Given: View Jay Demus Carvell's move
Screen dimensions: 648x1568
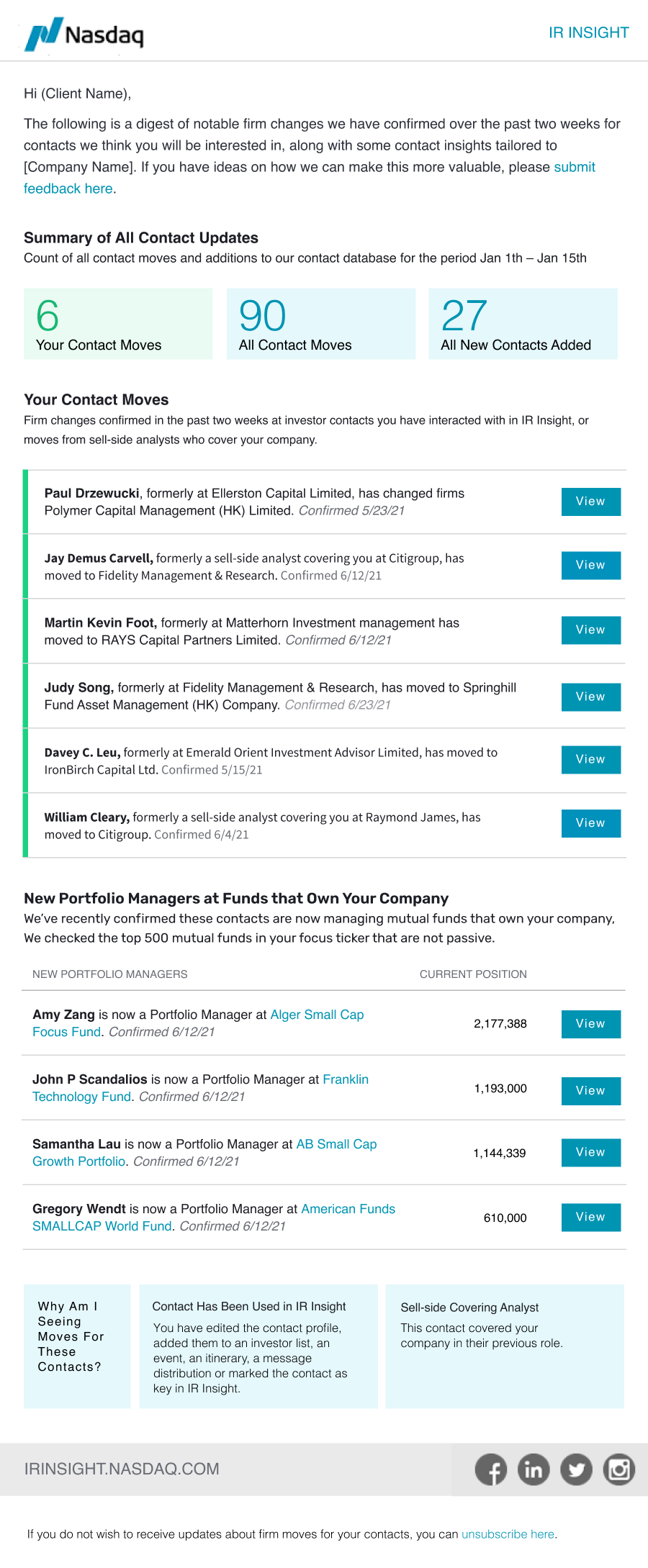Looking at the screenshot, I should [x=590, y=566].
